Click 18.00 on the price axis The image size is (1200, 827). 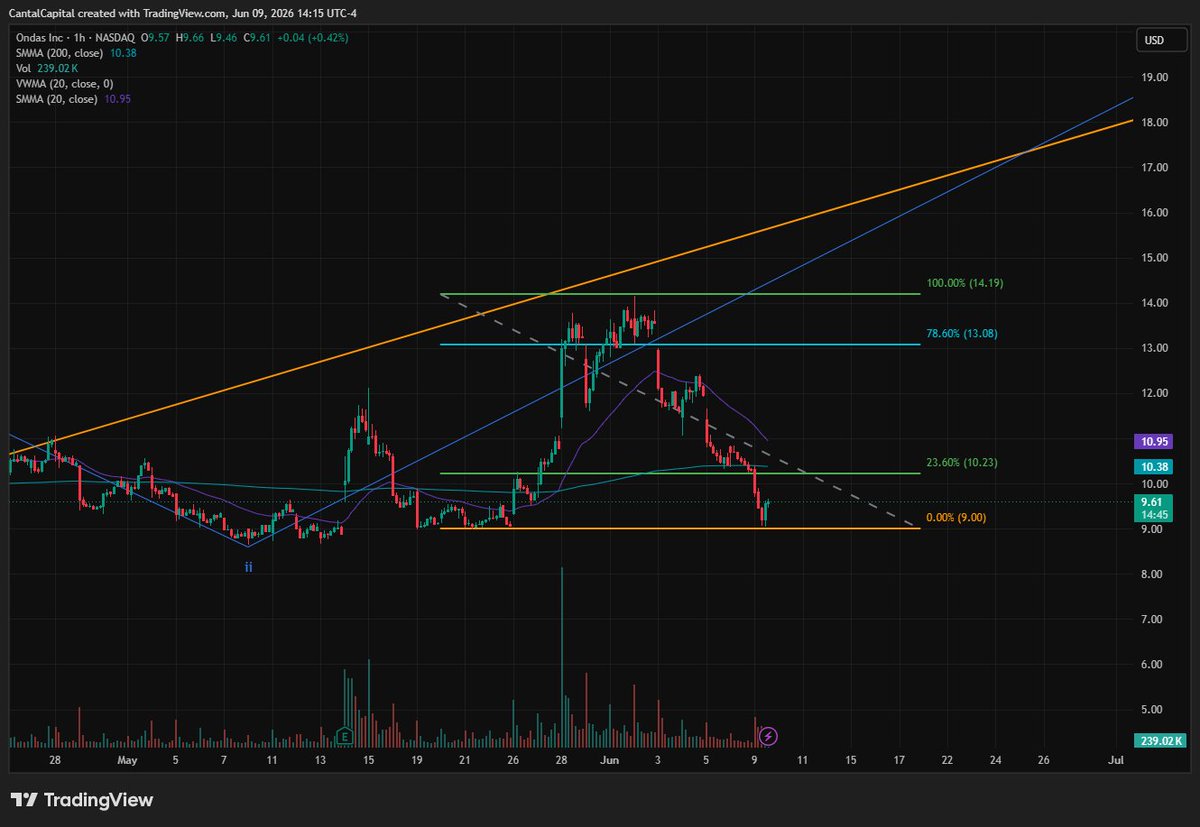(x=1156, y=122)
